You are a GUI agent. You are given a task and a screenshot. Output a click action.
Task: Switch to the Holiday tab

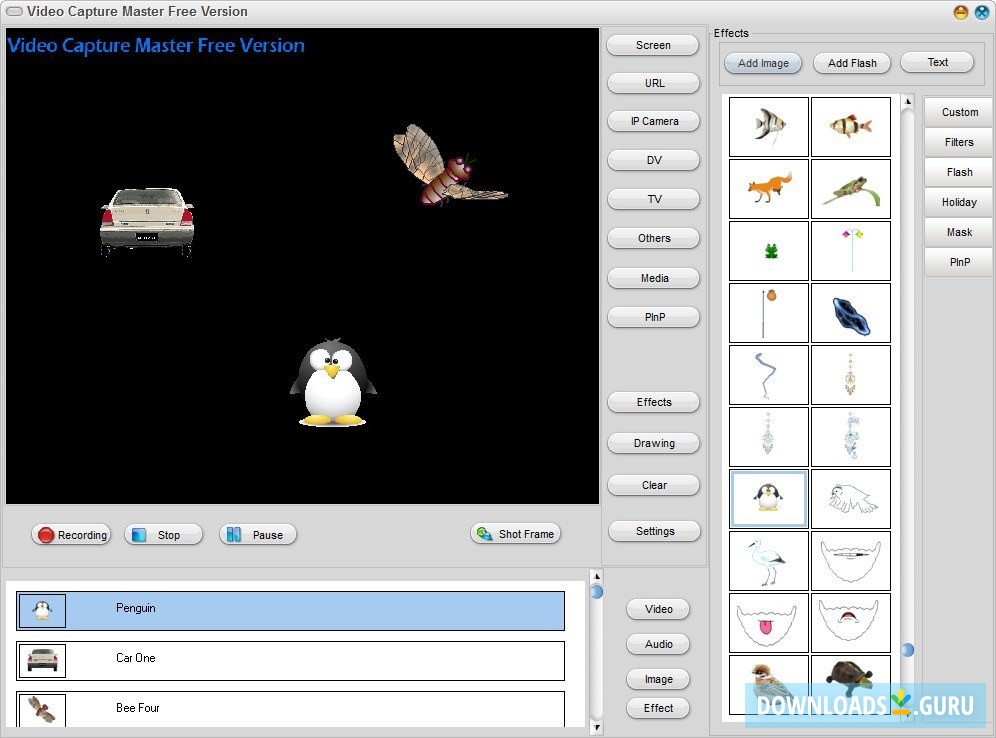(957, 202)
